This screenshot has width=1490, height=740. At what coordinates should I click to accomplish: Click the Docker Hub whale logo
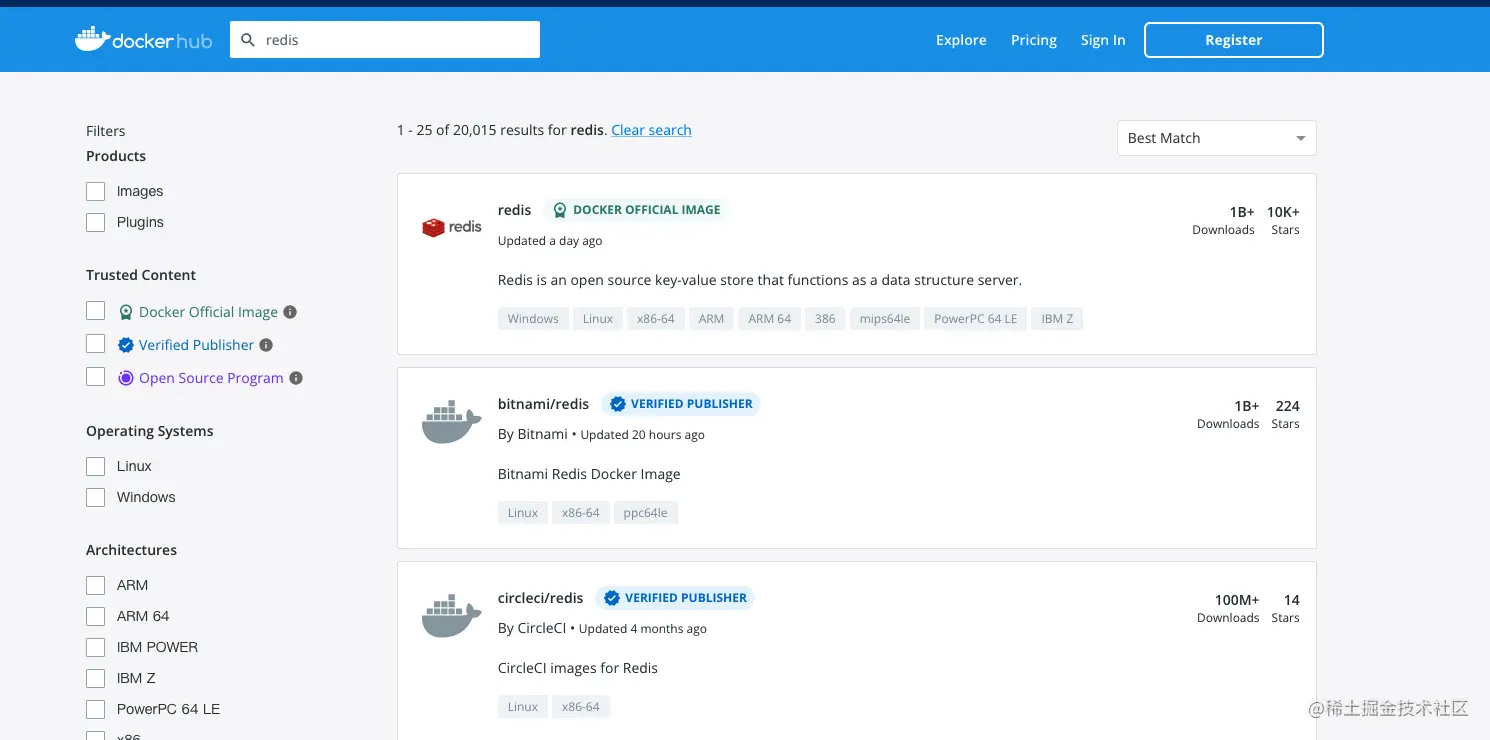coord(144,40)
